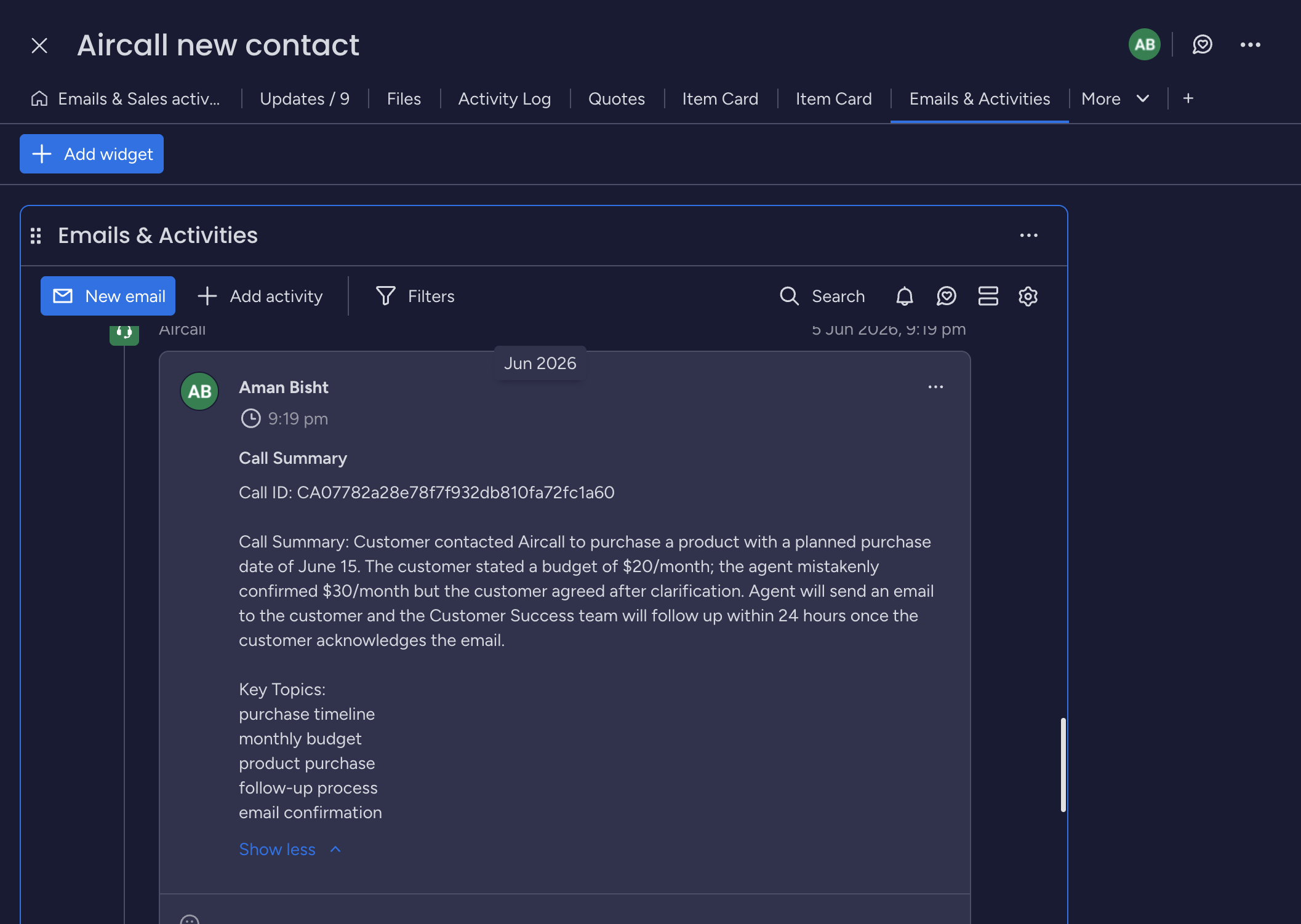
Task: Click the Search field in toolbar
Action: tap(822, 296)
